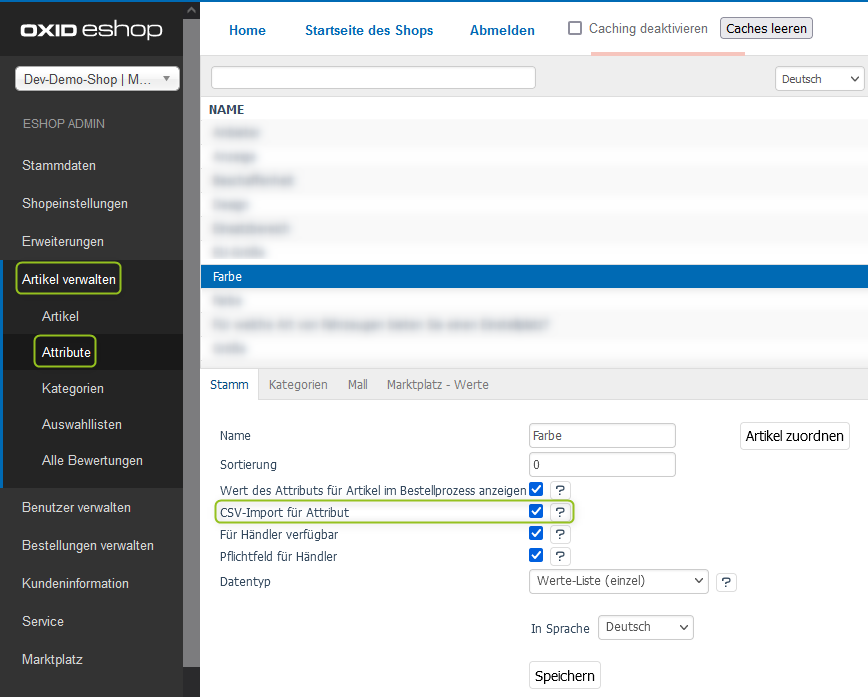Select Alle Bewertungen submenu item
The height and width of the screenshot is (697, 868).
(x=92, y=461)
